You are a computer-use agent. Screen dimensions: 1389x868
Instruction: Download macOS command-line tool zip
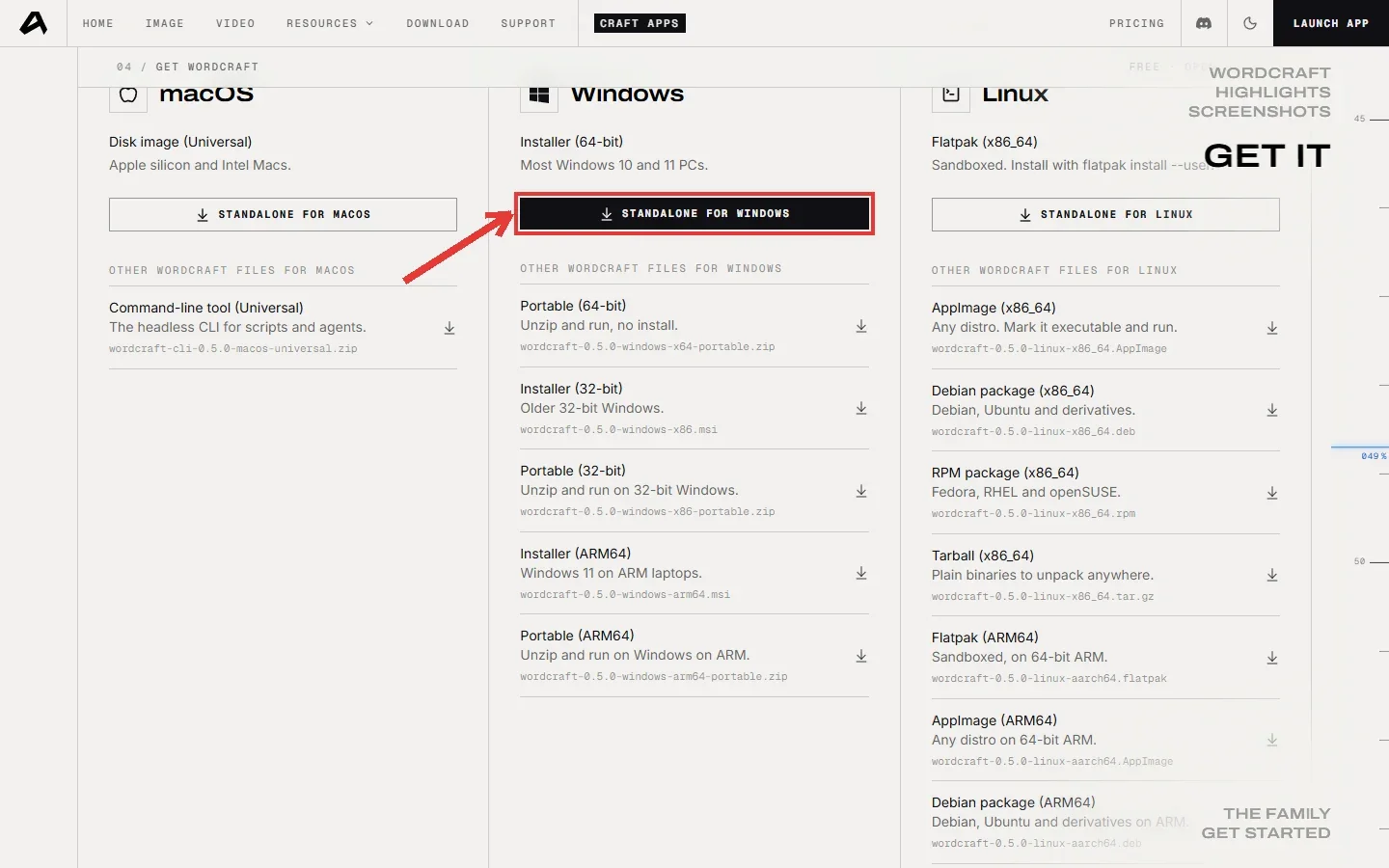pyautogui.click(x=449, y=329)
